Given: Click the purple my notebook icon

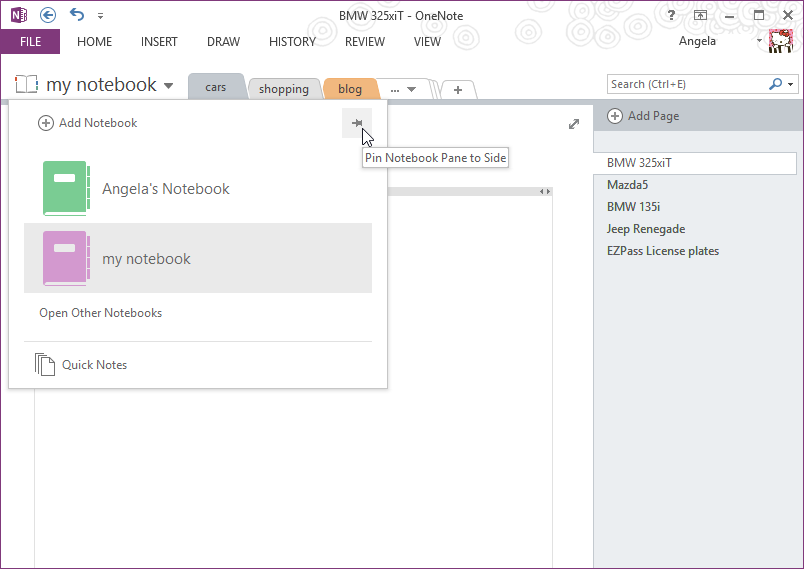Looking at the screenshot, I should [x=67, y=258].
